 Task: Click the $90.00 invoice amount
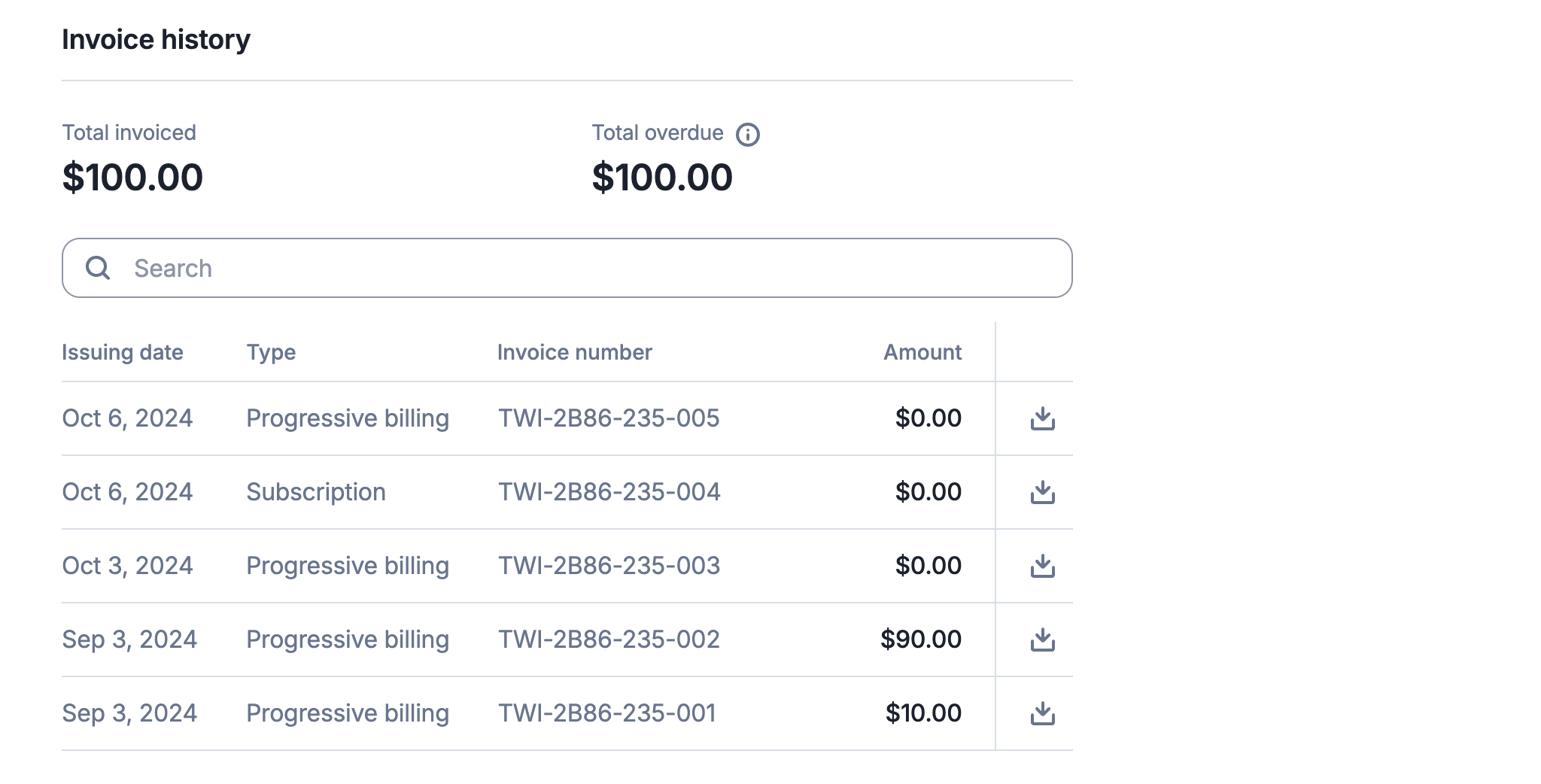click(x=920, y=640)
